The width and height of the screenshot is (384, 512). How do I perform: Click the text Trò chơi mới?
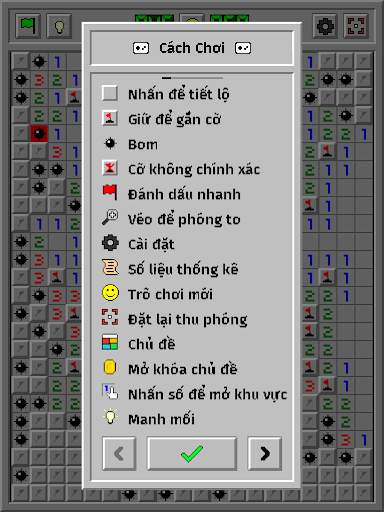[x=170, y=294]
